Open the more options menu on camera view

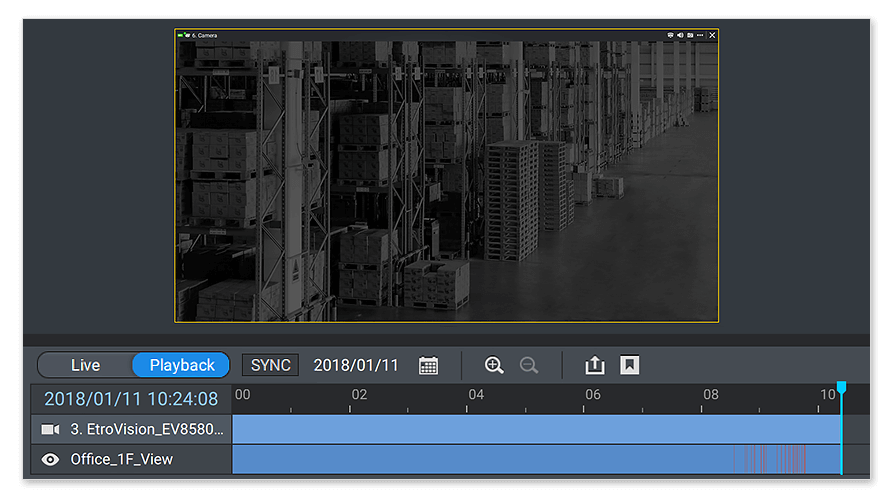pos(701,35)
